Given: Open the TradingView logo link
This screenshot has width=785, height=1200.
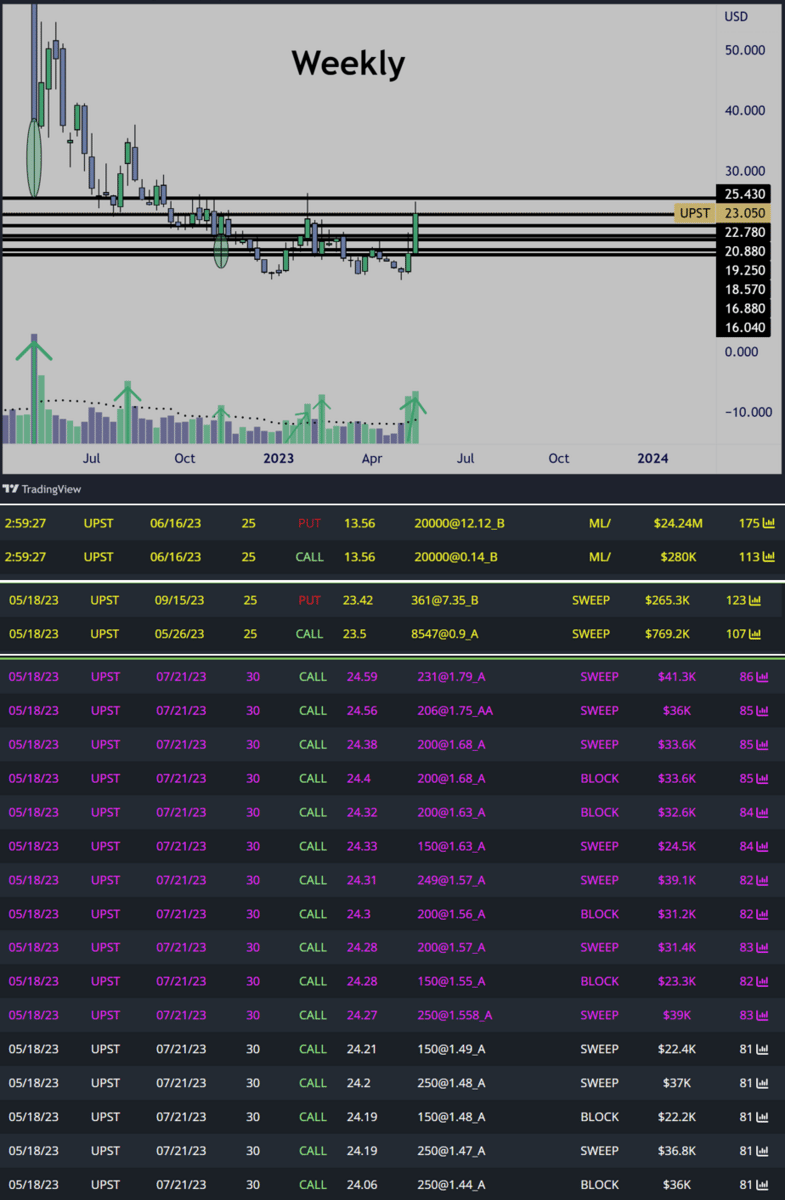Looking at the screenshot, I should click(42, 489).
